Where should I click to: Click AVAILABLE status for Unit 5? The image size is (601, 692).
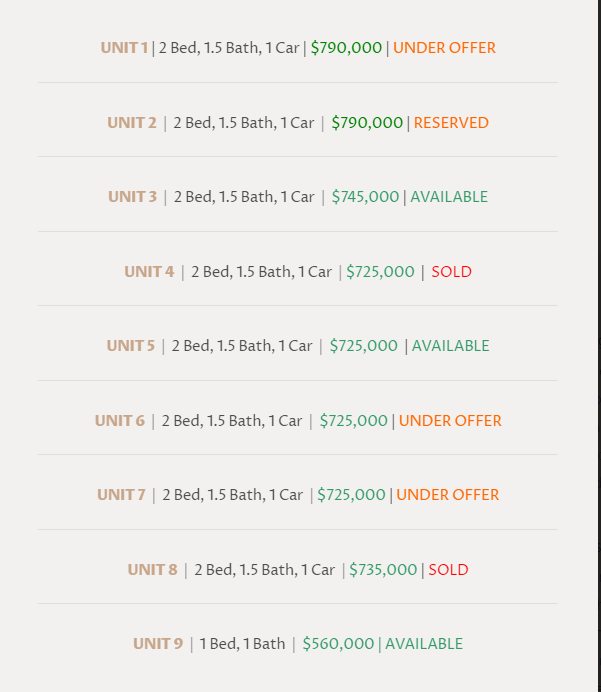451,346
